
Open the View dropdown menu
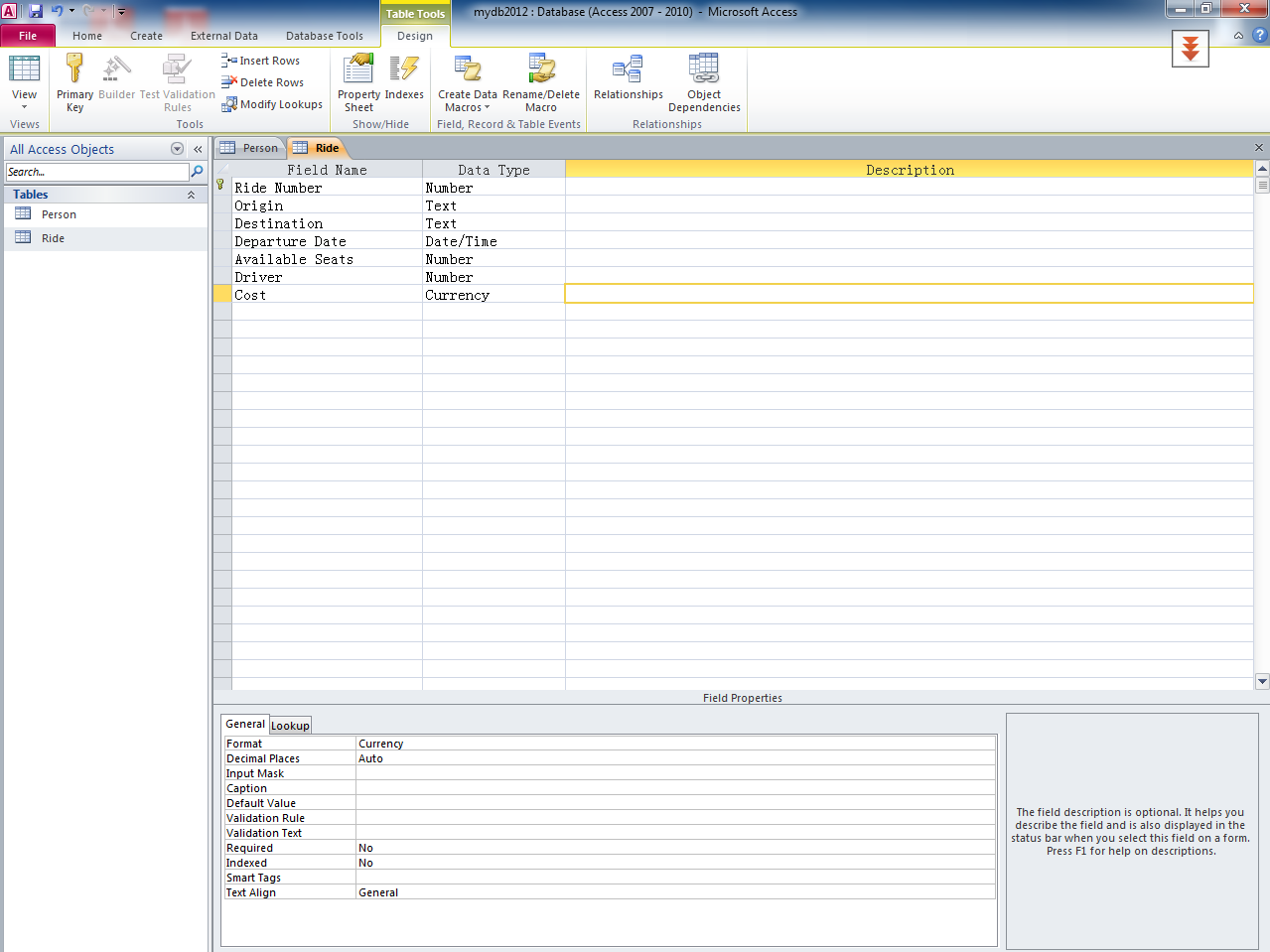tap(24, 101)
